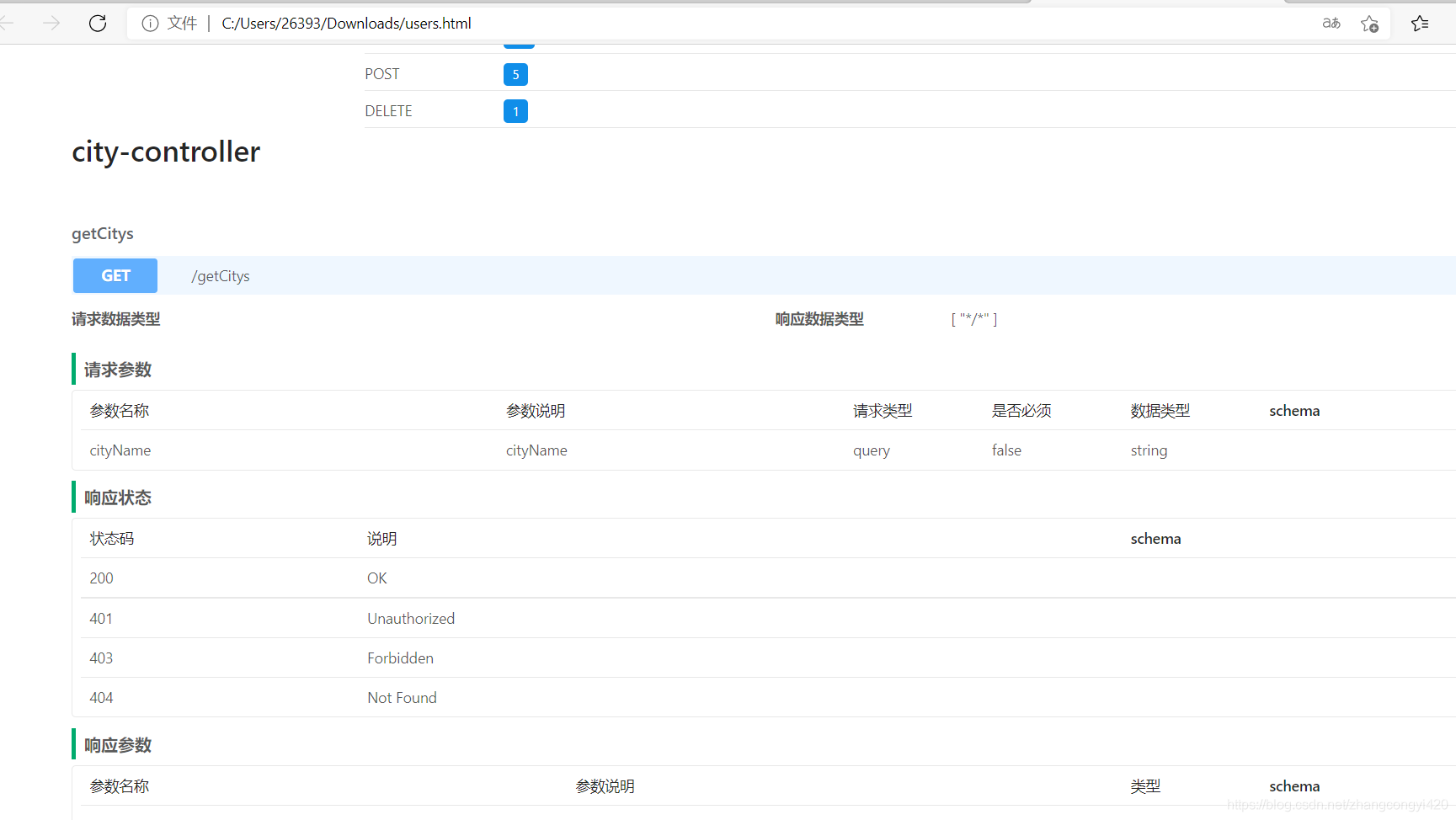Select the cityName parameter name cell

(x=120, y=450)
